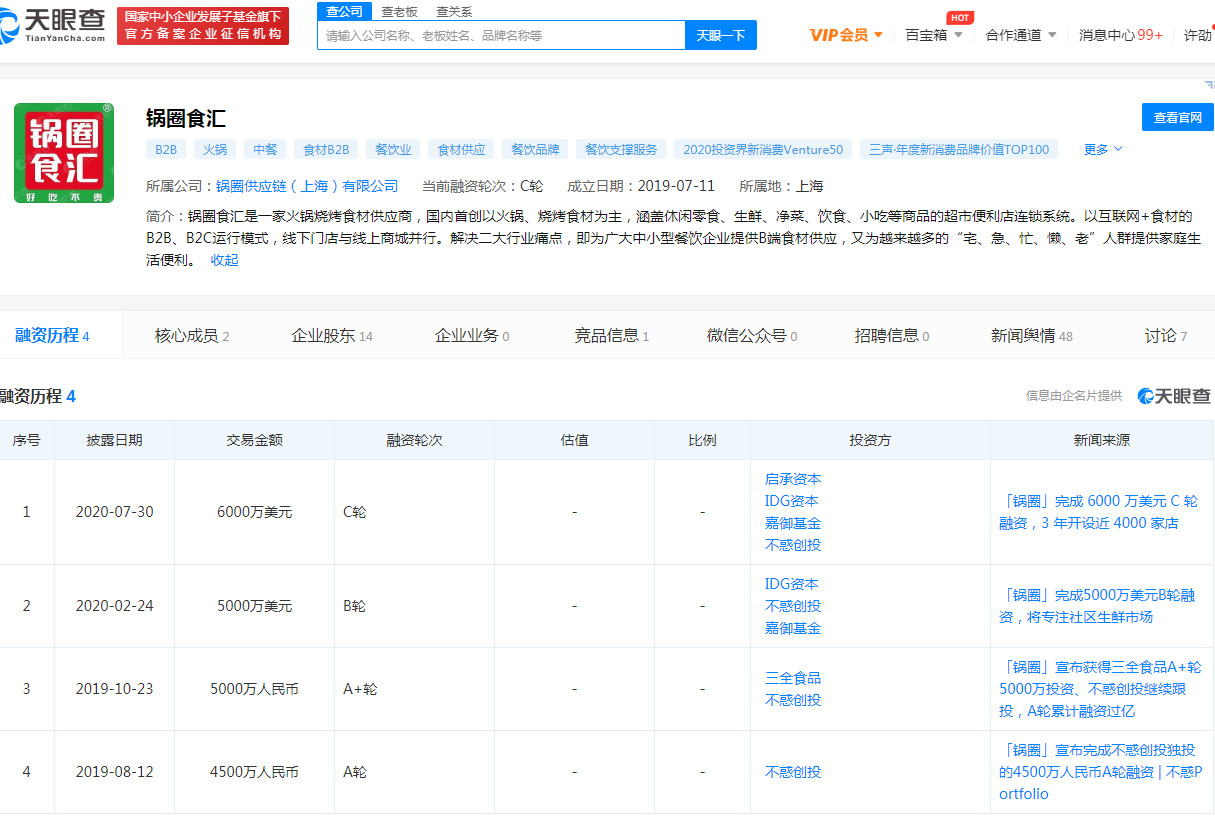Select the 披露日期 column header

coord(114,440)
